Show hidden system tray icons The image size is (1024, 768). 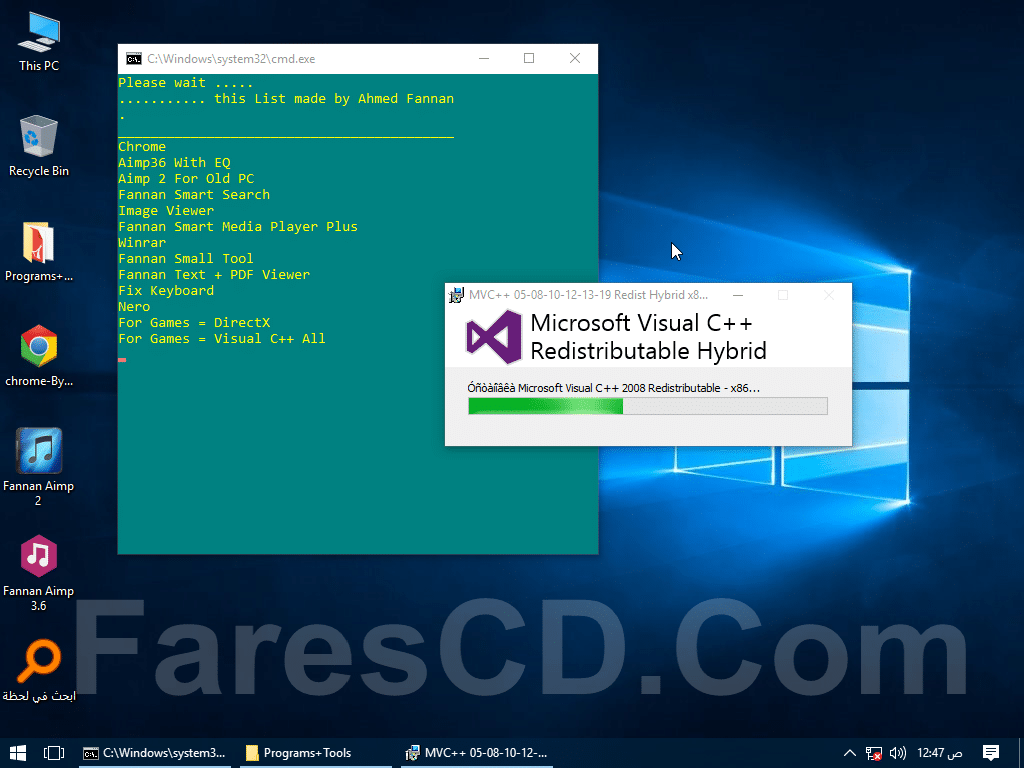pos(850,753)
